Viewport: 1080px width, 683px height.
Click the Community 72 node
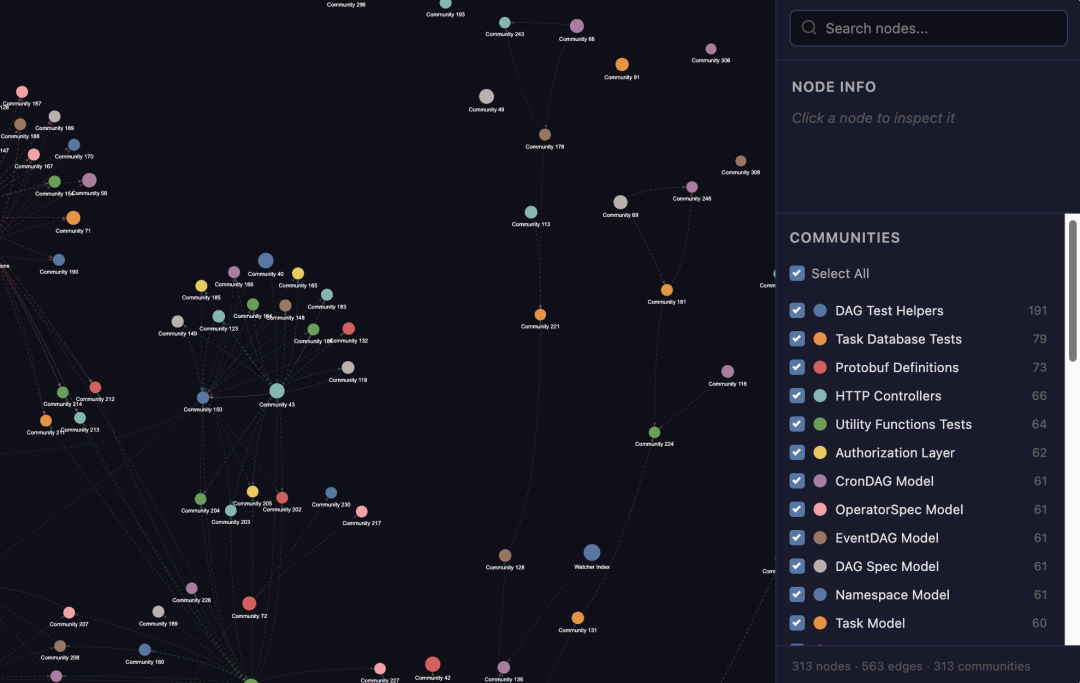tap(249, 604)
